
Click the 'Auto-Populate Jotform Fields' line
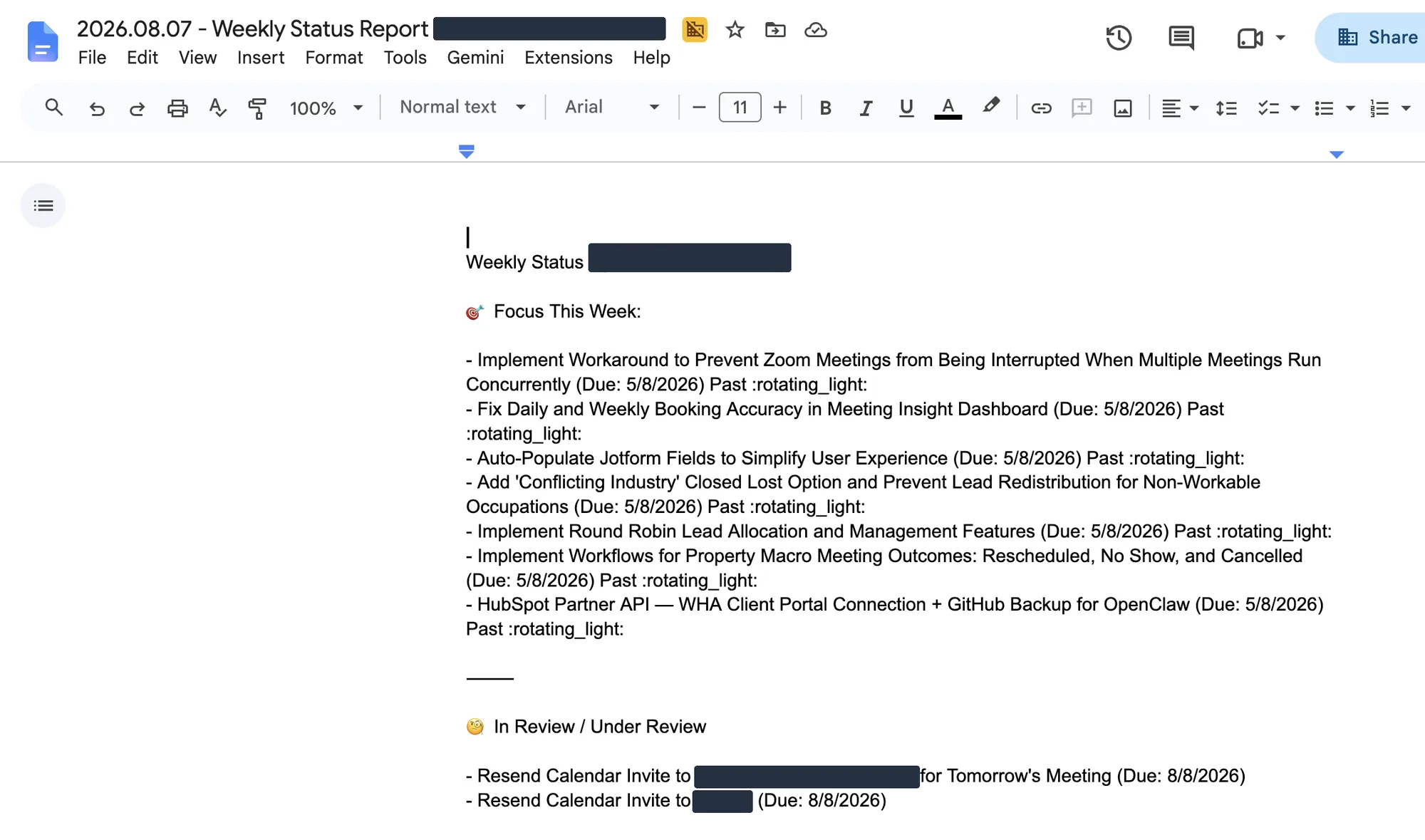(x=855, y=458)
